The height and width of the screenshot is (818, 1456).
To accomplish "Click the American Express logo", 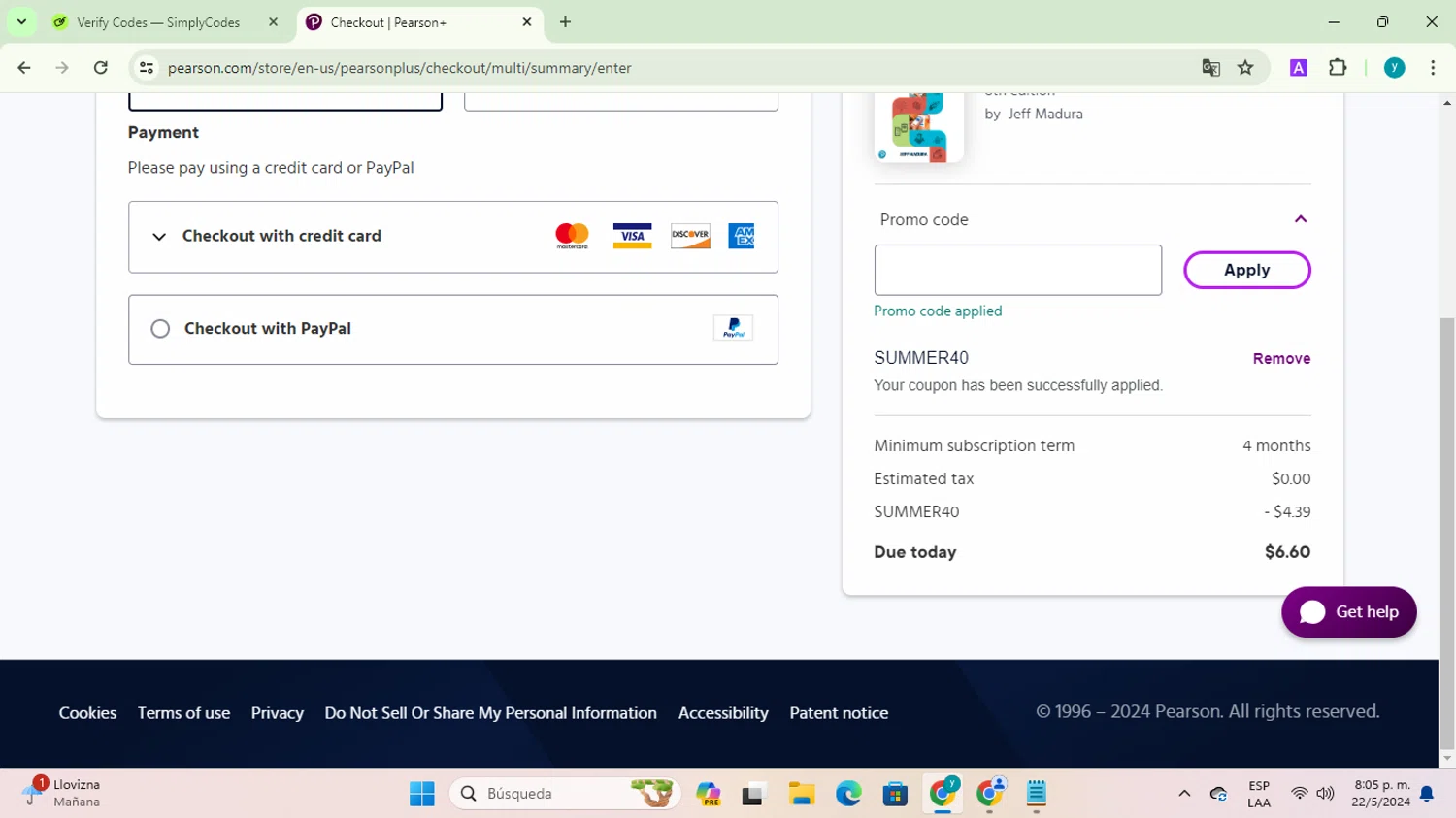I will click(742, 236).
